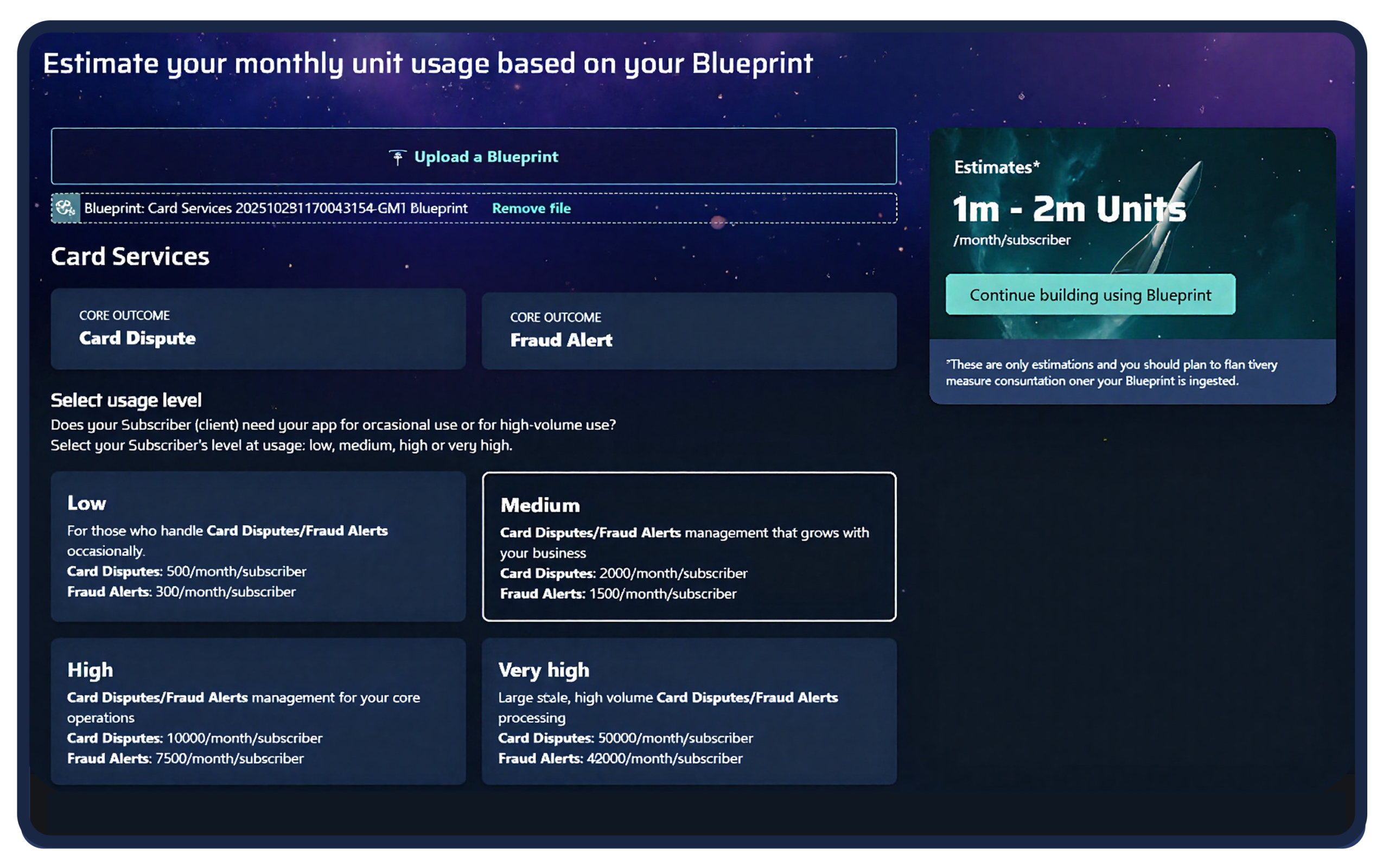
Task: Remove the uploaded blueprint file
Action: [x=531, y=208]
